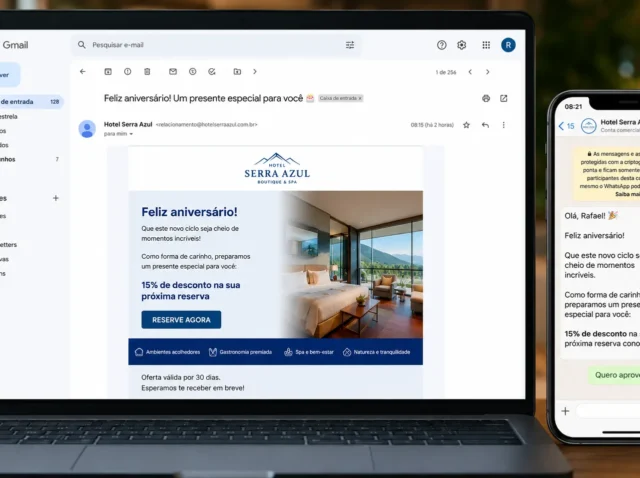
Task: Open account avatar R
Action: (508, 45)
